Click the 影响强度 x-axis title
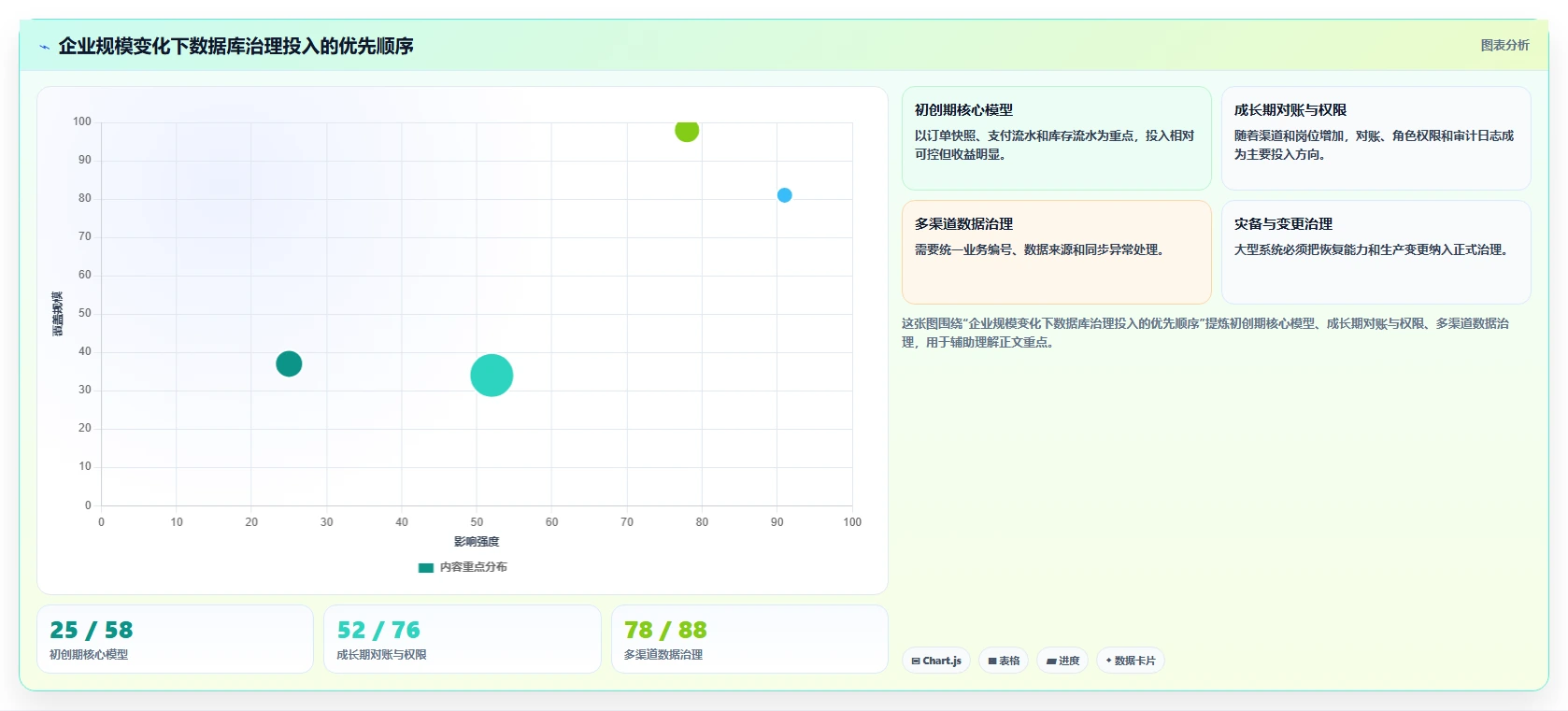 point(477,542)
